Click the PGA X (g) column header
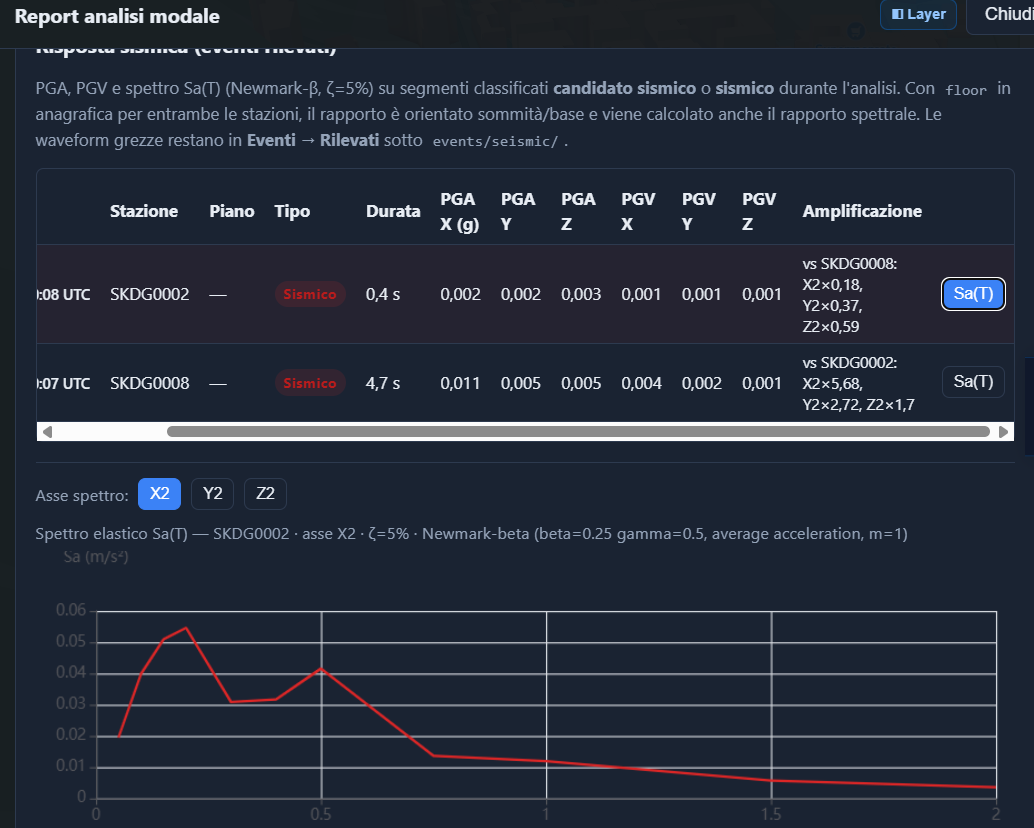1034x828 pixels. tap(459, 212)
